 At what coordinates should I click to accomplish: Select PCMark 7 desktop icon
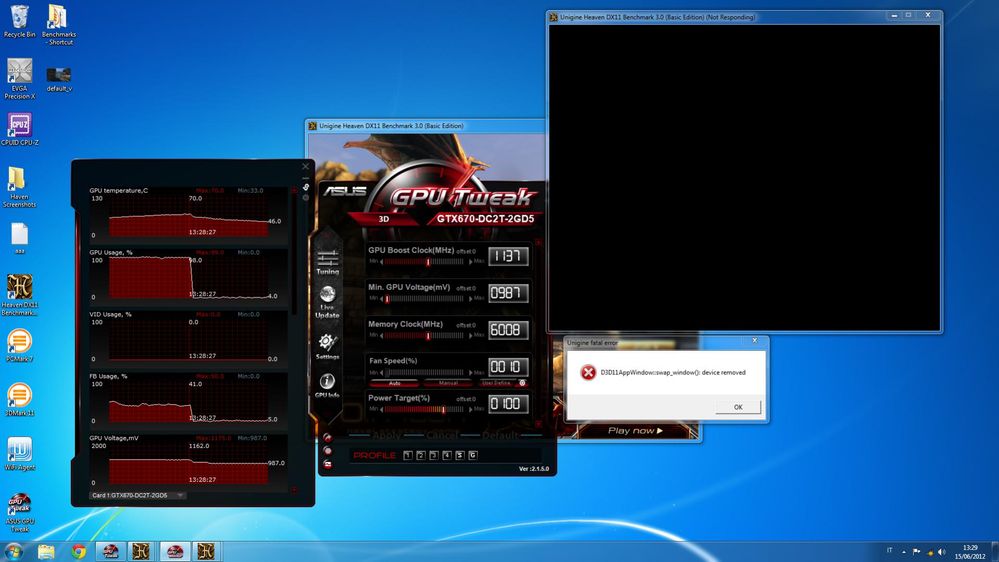(19, 346)
